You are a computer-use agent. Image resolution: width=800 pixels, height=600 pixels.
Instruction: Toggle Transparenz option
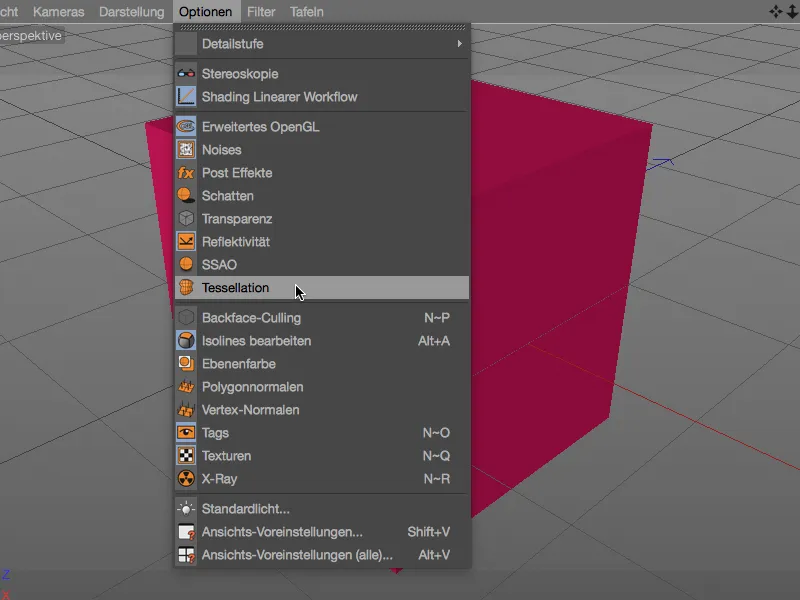[321, 218]
